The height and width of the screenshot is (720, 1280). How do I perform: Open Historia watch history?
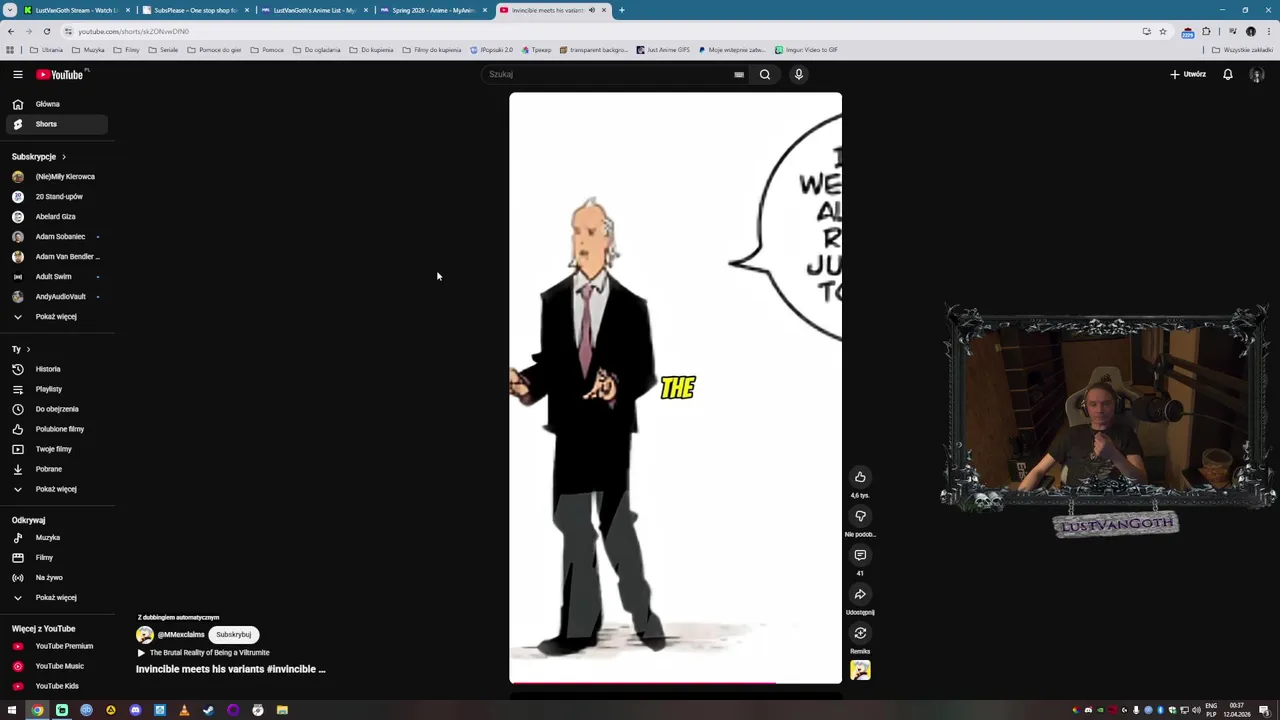coord(57,369)
